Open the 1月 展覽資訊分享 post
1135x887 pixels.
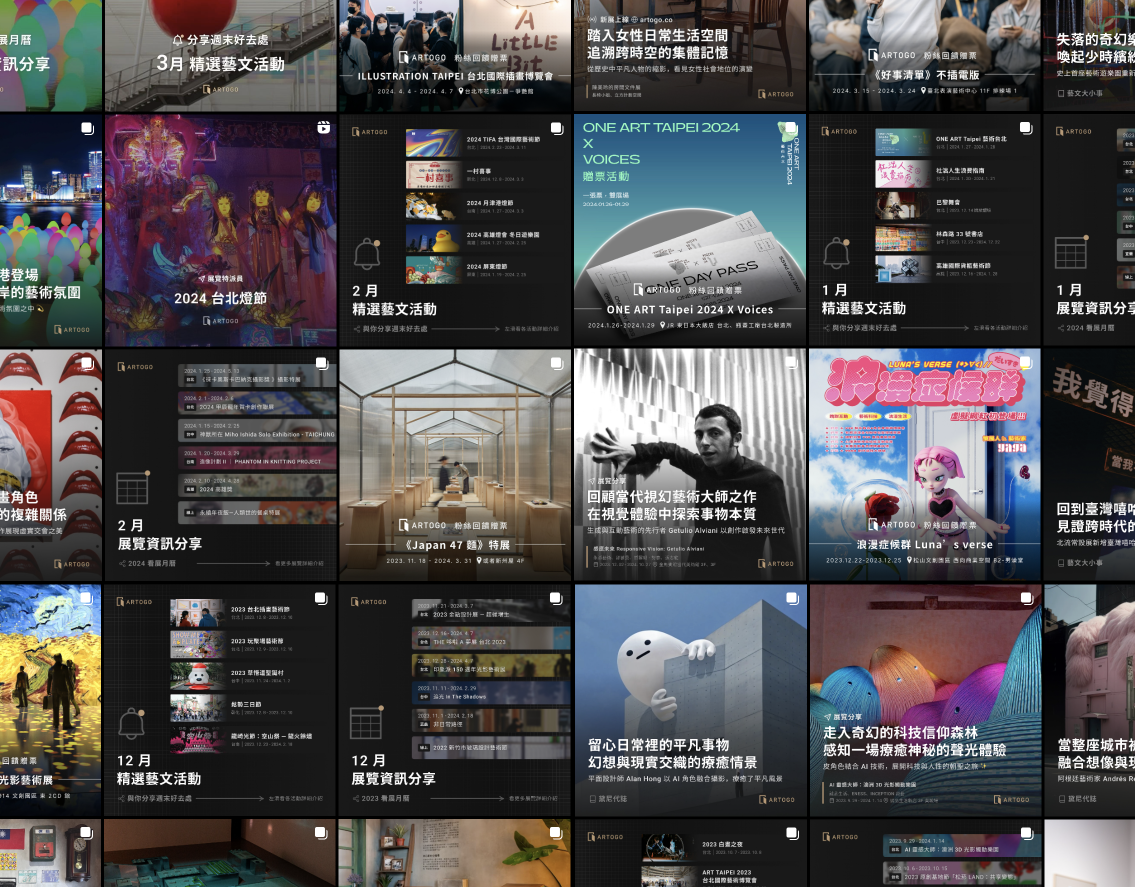tap(1089, 230)
